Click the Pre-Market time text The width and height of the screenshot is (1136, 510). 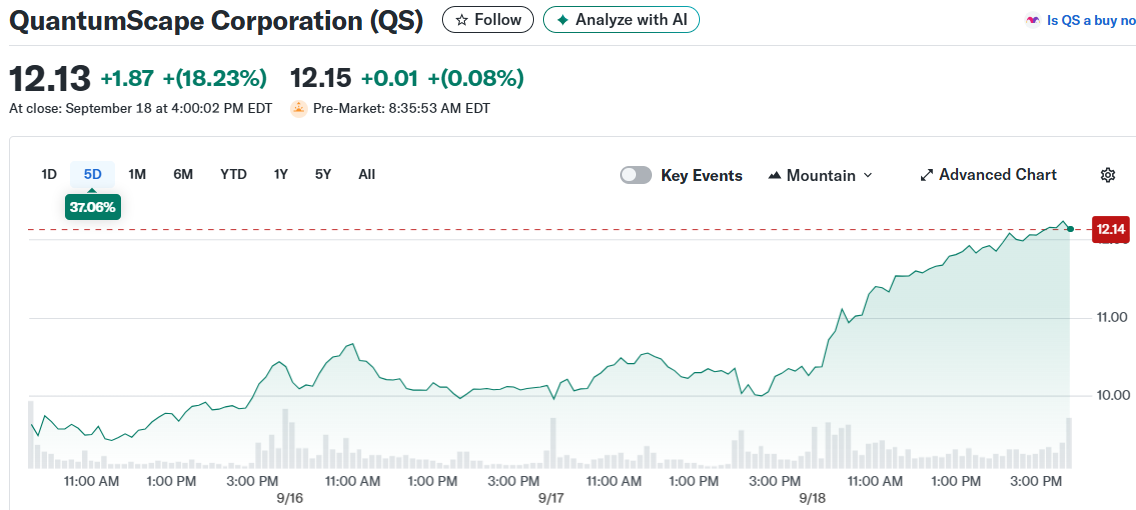click(401, 109)
